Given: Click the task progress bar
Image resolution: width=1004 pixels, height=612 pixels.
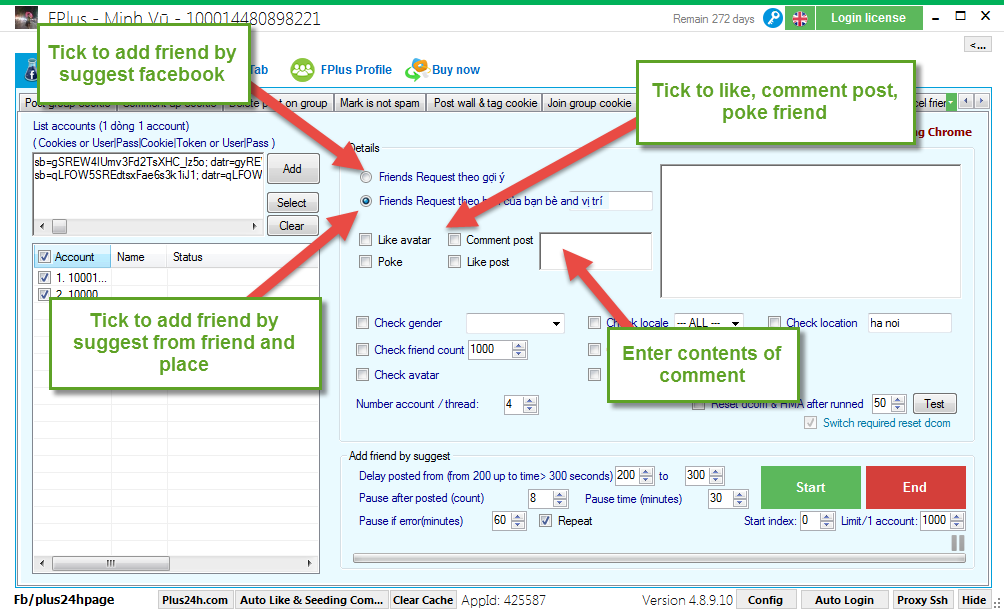Looking at the screenshot, I should (x=660, y=558).
